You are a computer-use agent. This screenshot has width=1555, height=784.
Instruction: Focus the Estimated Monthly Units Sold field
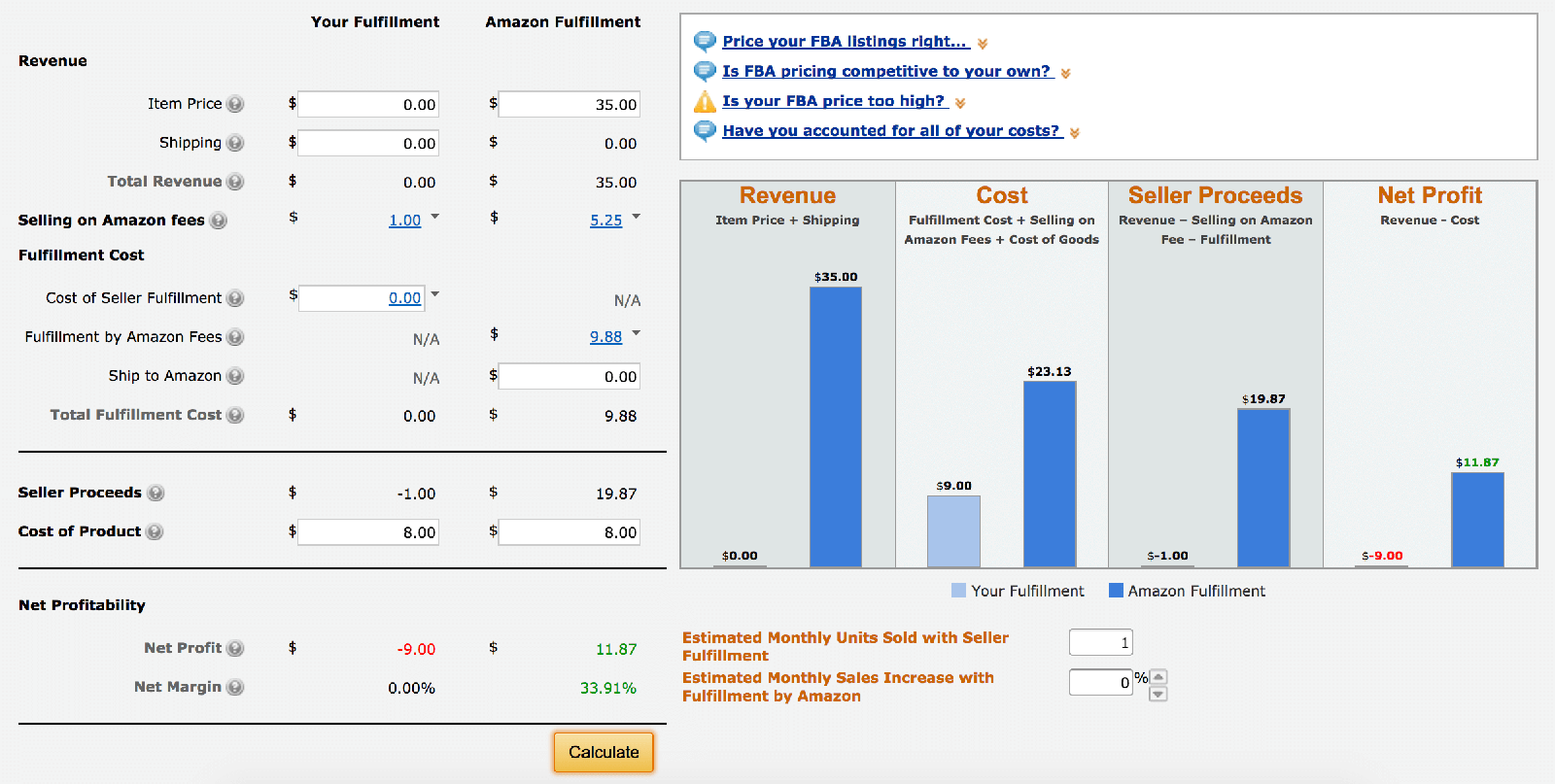(1101, 642)
